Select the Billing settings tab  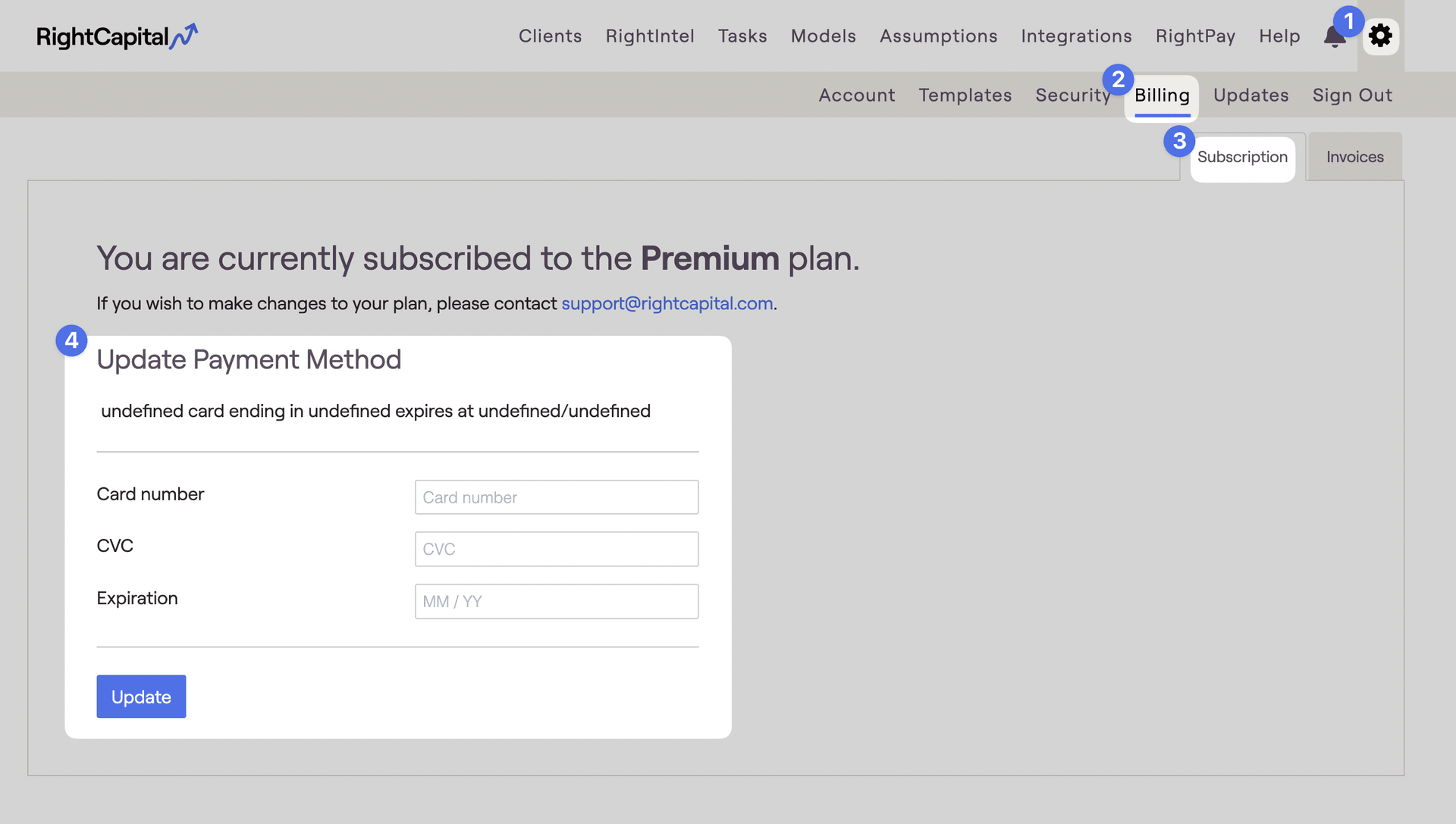1162,95
